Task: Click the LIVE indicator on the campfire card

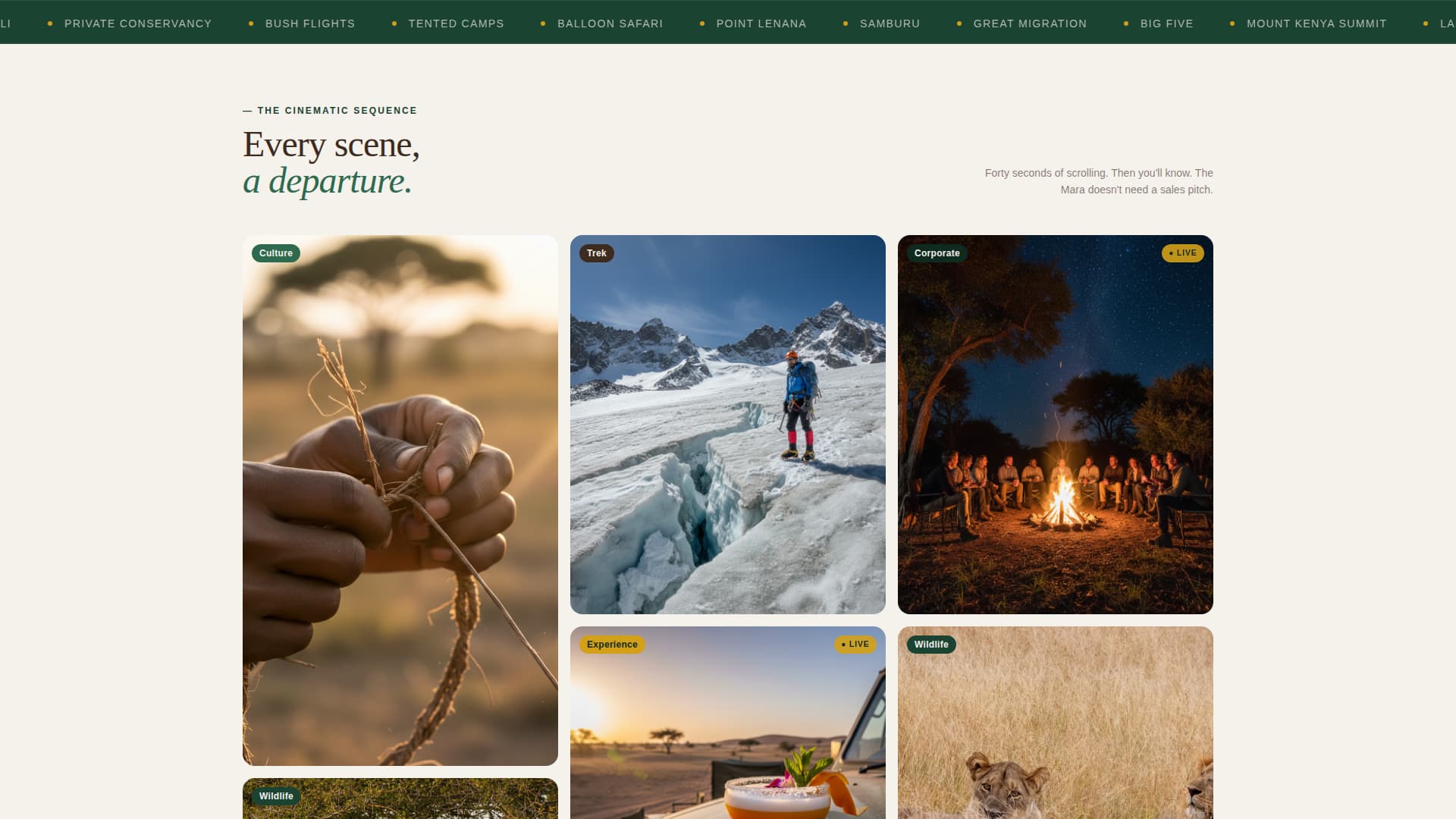Action: [x=1183, y=253]
